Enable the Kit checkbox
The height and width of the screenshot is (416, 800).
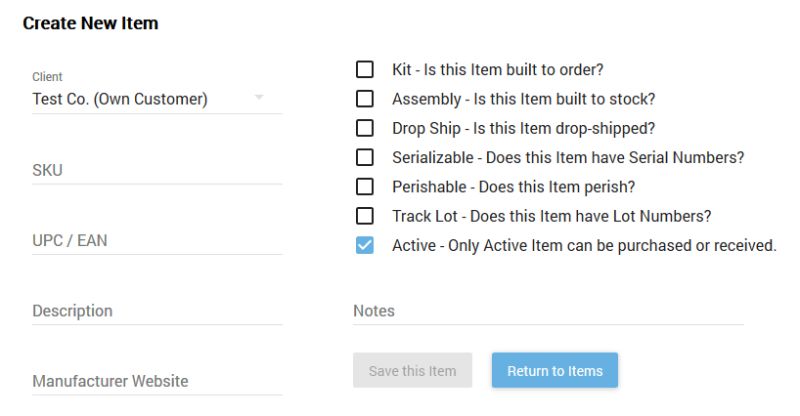[365, 70]
